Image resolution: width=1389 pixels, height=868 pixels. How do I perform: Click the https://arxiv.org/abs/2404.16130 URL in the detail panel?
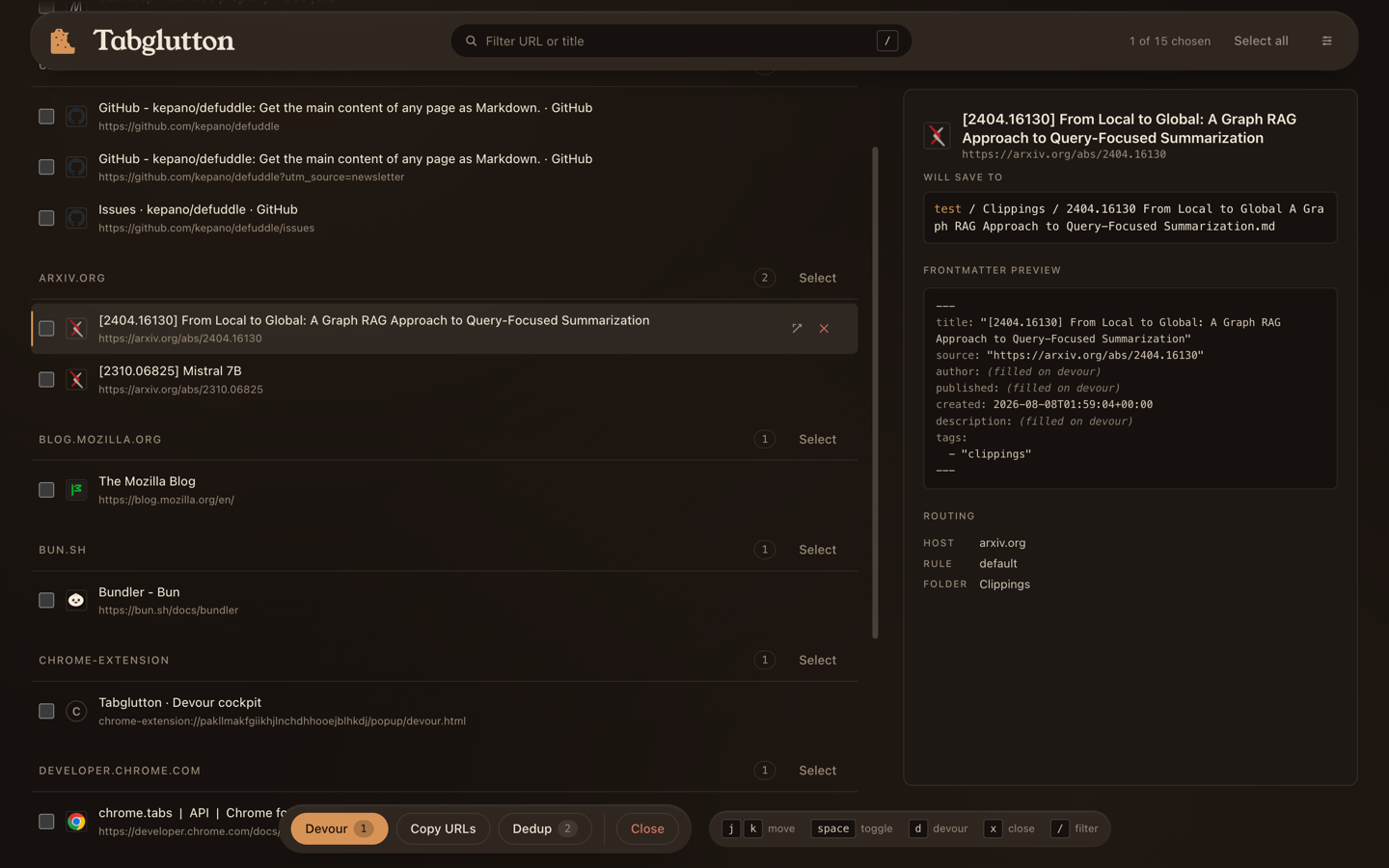point(1064,154)
